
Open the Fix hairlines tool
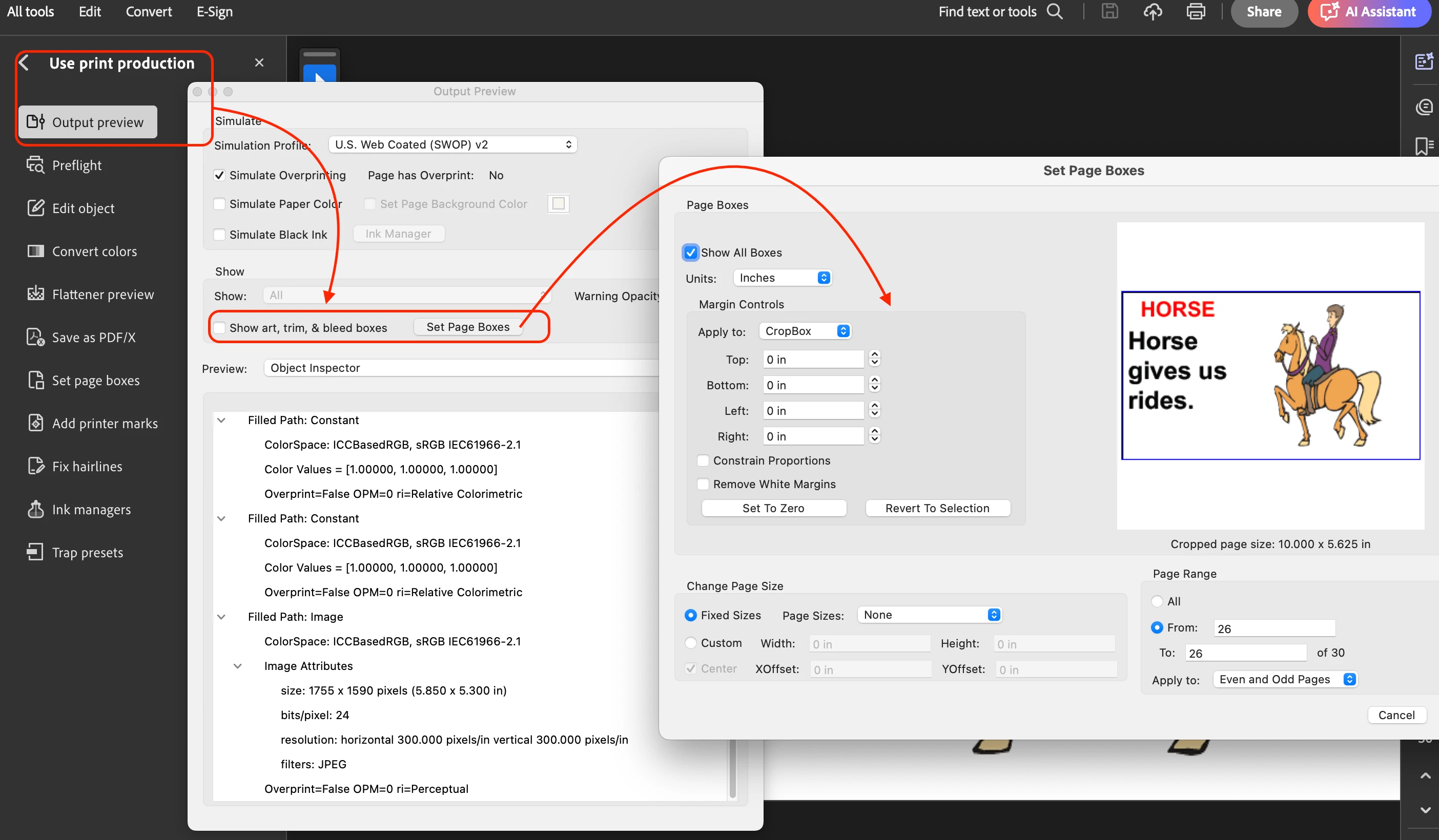pos(87,466)
